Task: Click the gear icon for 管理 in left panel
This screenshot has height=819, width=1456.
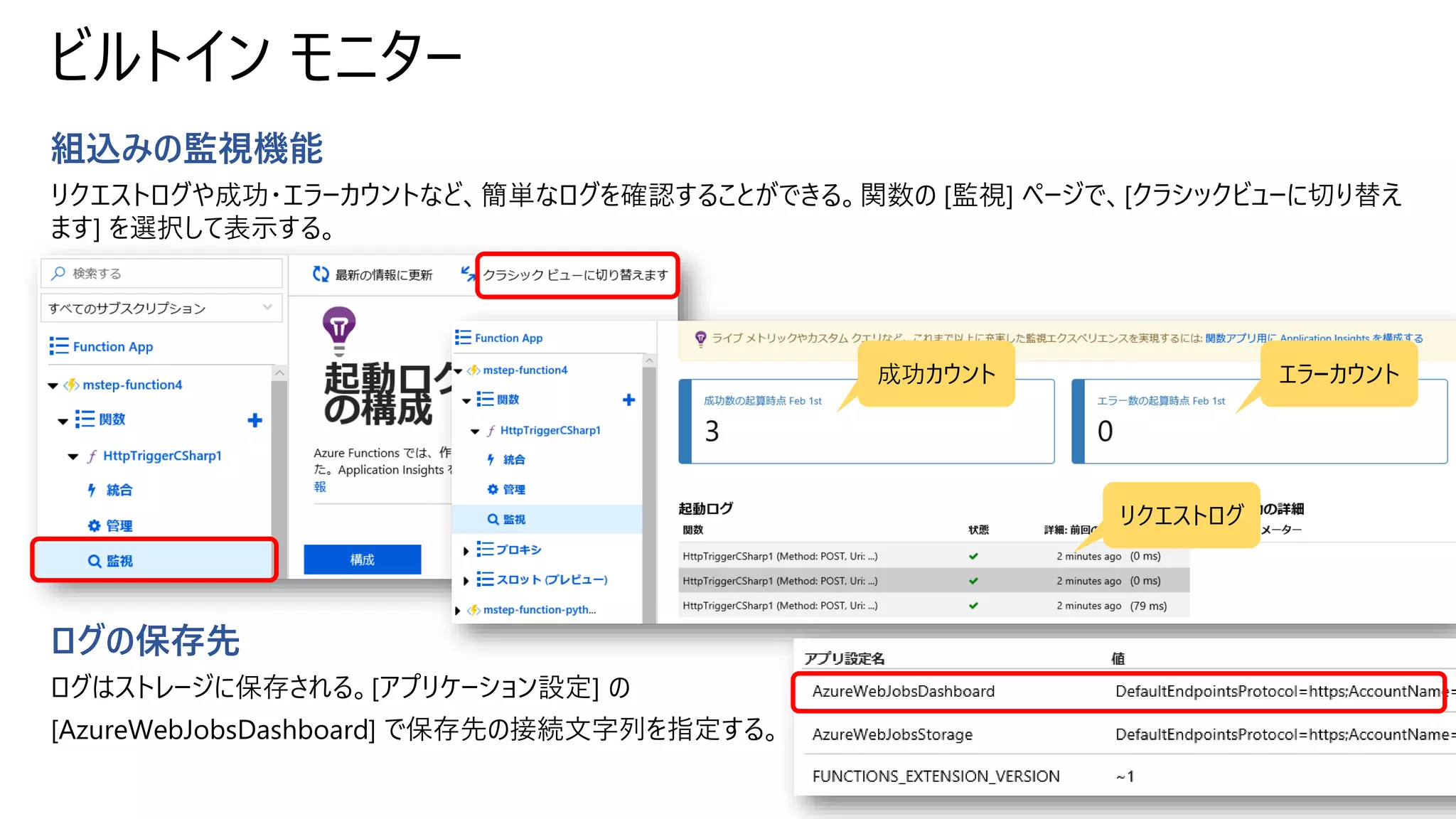Action: (94, 525)
